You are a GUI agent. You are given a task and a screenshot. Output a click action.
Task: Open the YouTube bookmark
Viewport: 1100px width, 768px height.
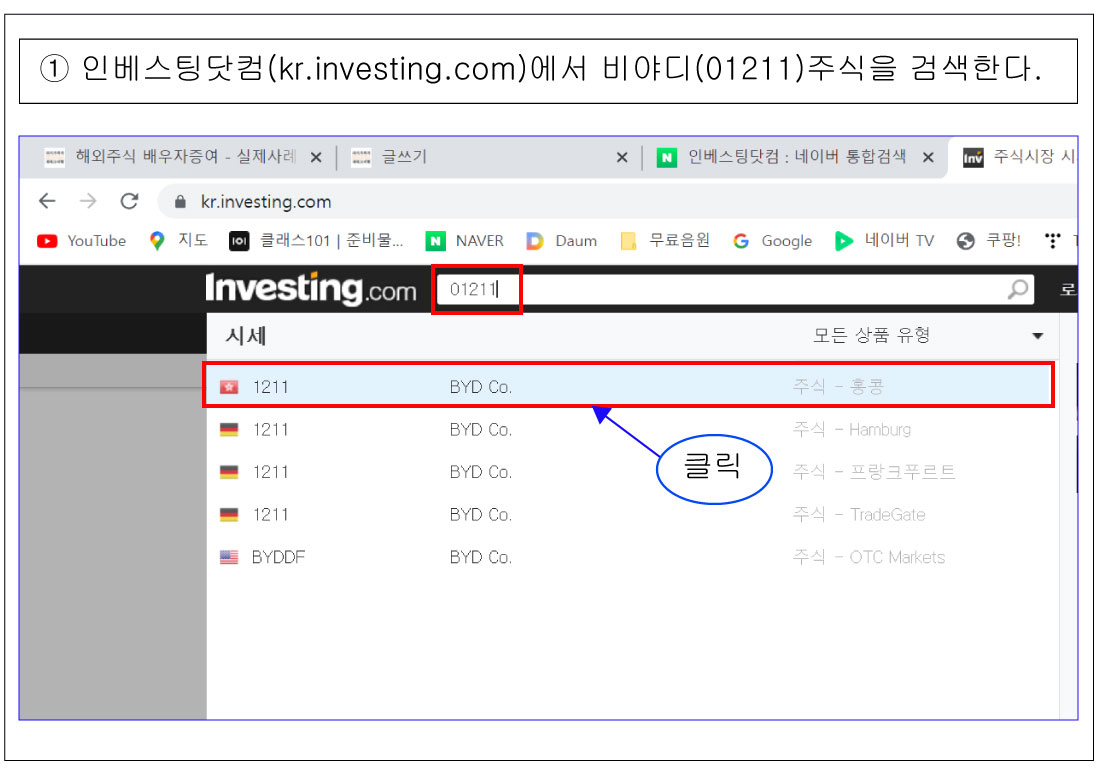point(81,241)
